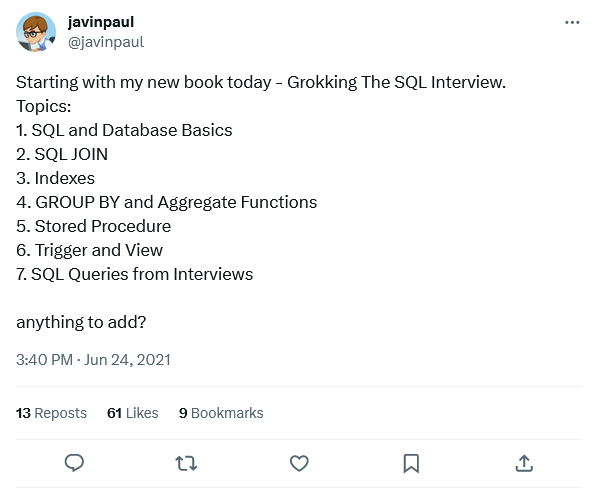The width and height of the screenshot is (598, 488).
Task: Click the '7. SQL Queries from Interviews' line
Action: click(134, 274)
